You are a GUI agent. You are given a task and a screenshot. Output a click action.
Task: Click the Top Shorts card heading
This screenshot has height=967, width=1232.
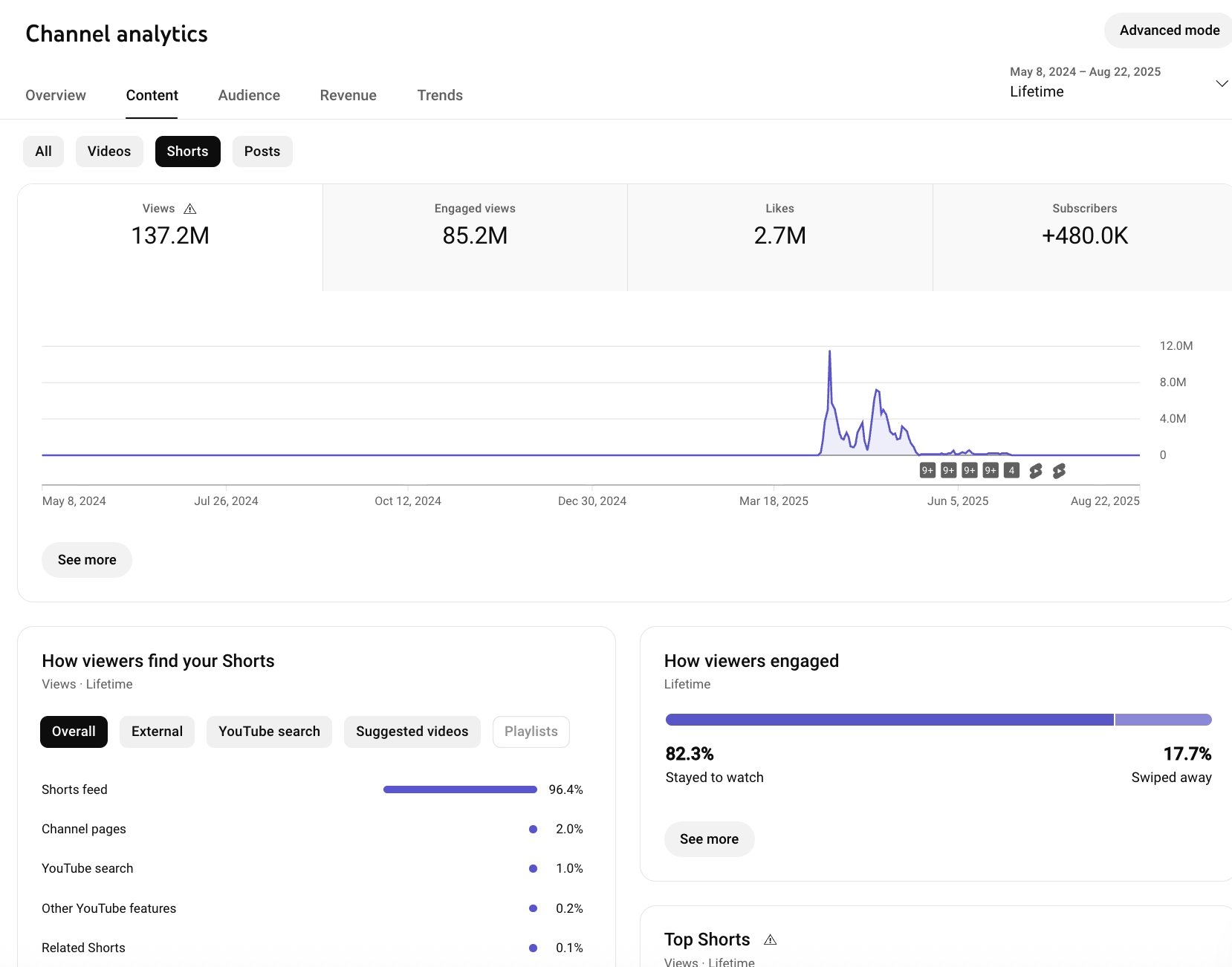click(707, 940)
